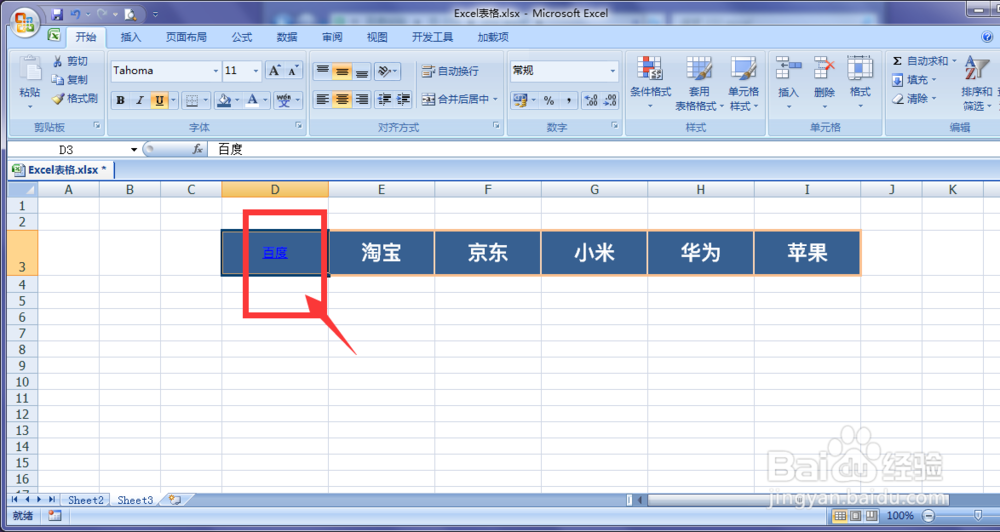Toggle Italic formatting
Image resolution: width=1000 pixels, height=532 pixels.
point(140,100)
